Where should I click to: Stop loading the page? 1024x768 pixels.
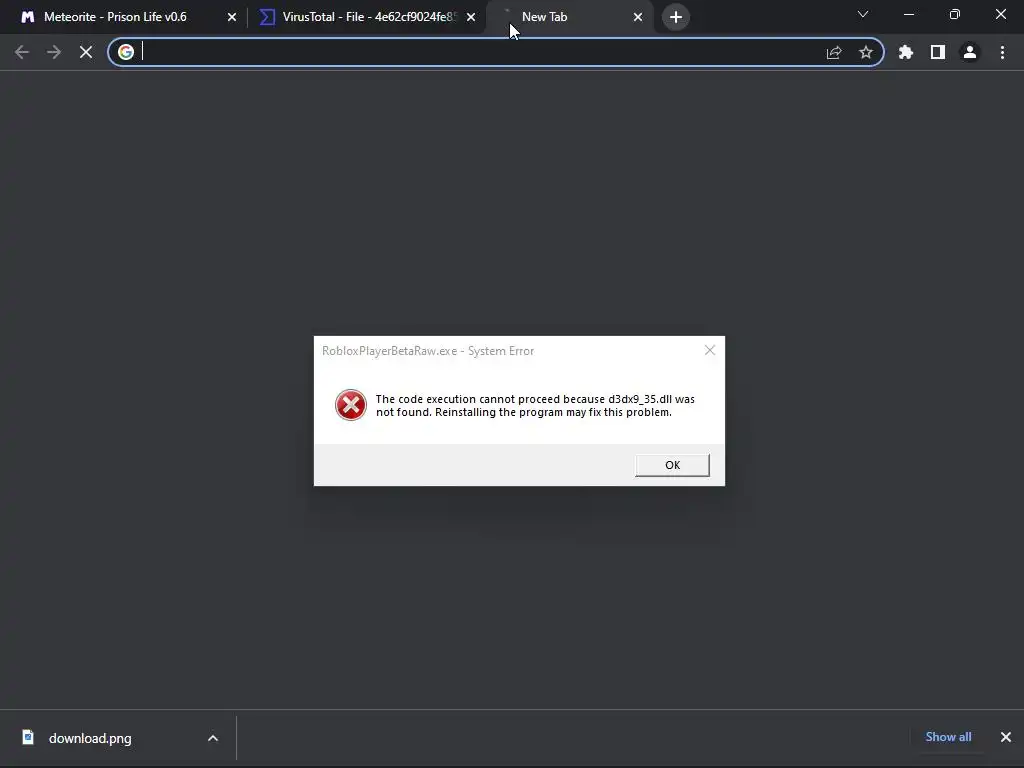[86, 52]
